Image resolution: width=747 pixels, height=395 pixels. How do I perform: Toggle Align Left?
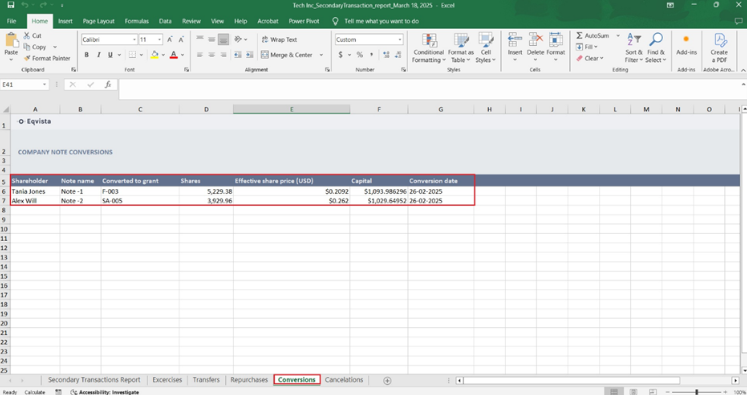(x=200, y=55)
